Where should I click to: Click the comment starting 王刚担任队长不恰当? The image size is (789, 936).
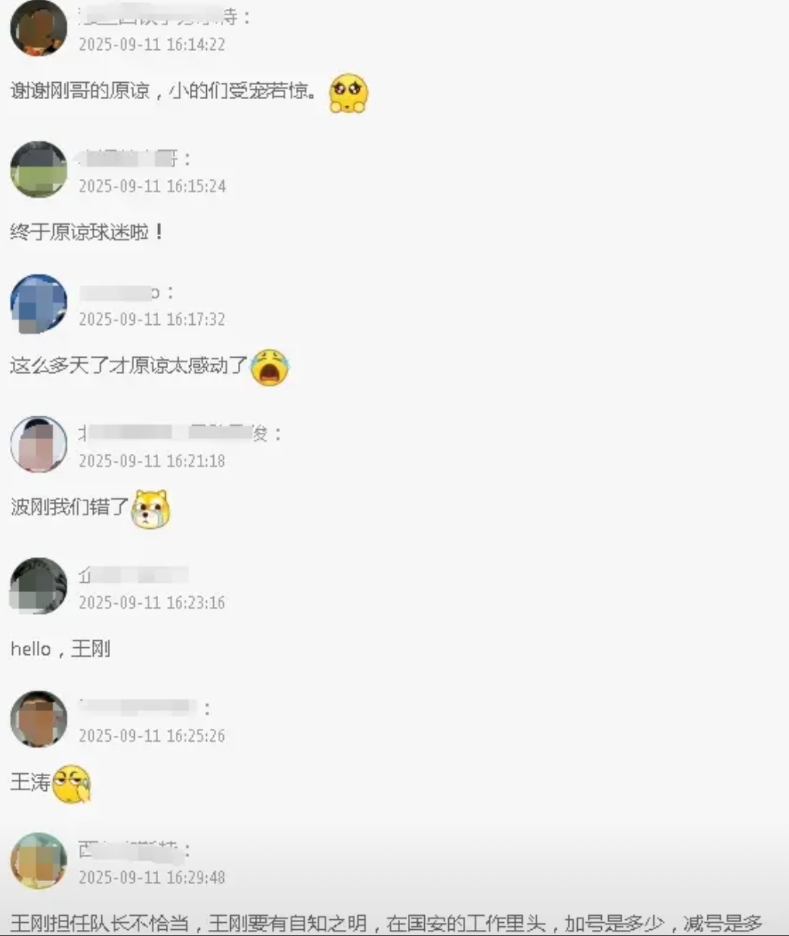tap(386, 924)
